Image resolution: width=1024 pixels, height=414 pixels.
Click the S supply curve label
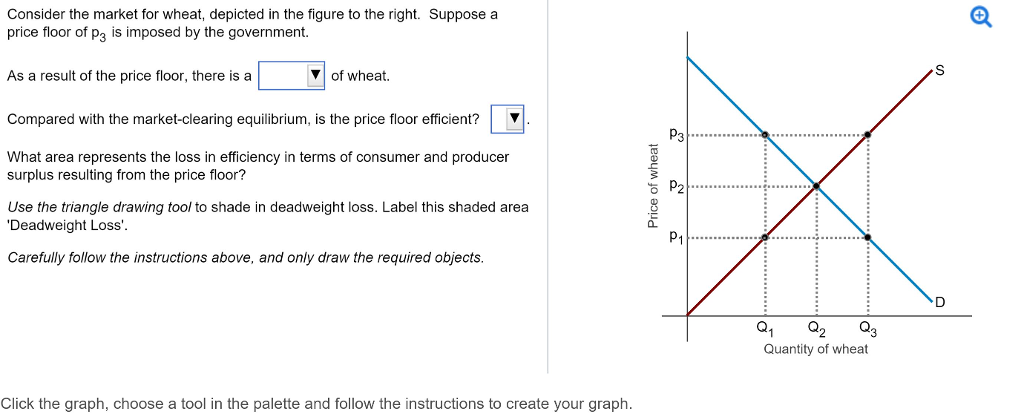[940, 71]
